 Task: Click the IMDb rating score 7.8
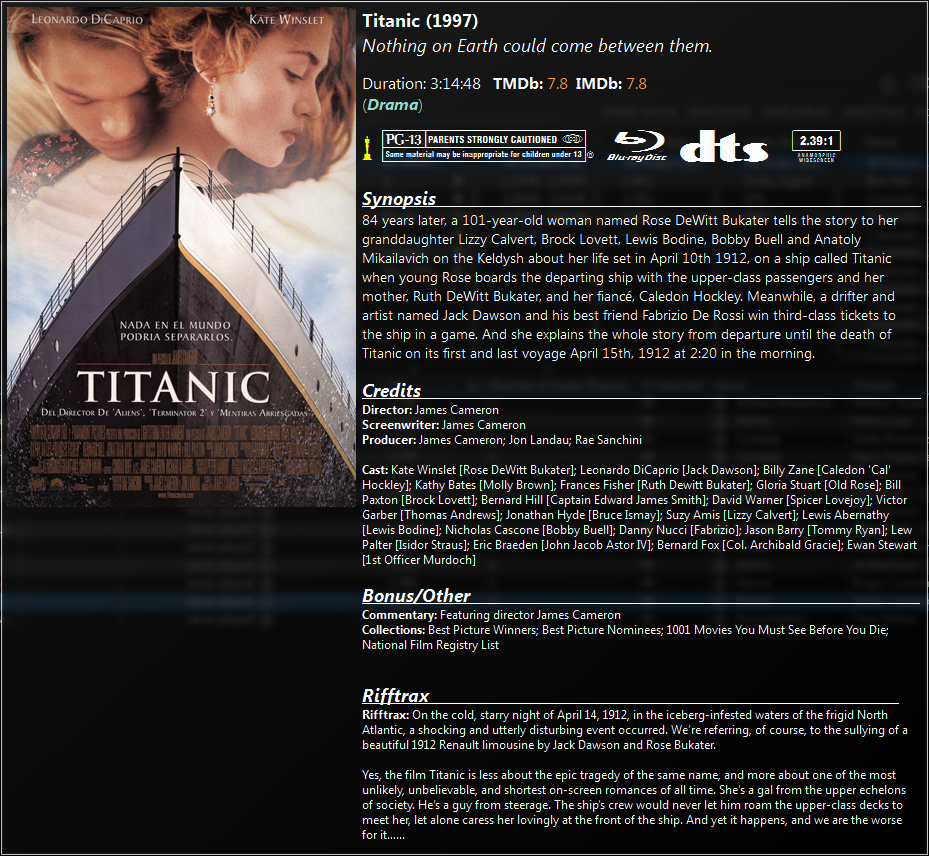(636, 84)
